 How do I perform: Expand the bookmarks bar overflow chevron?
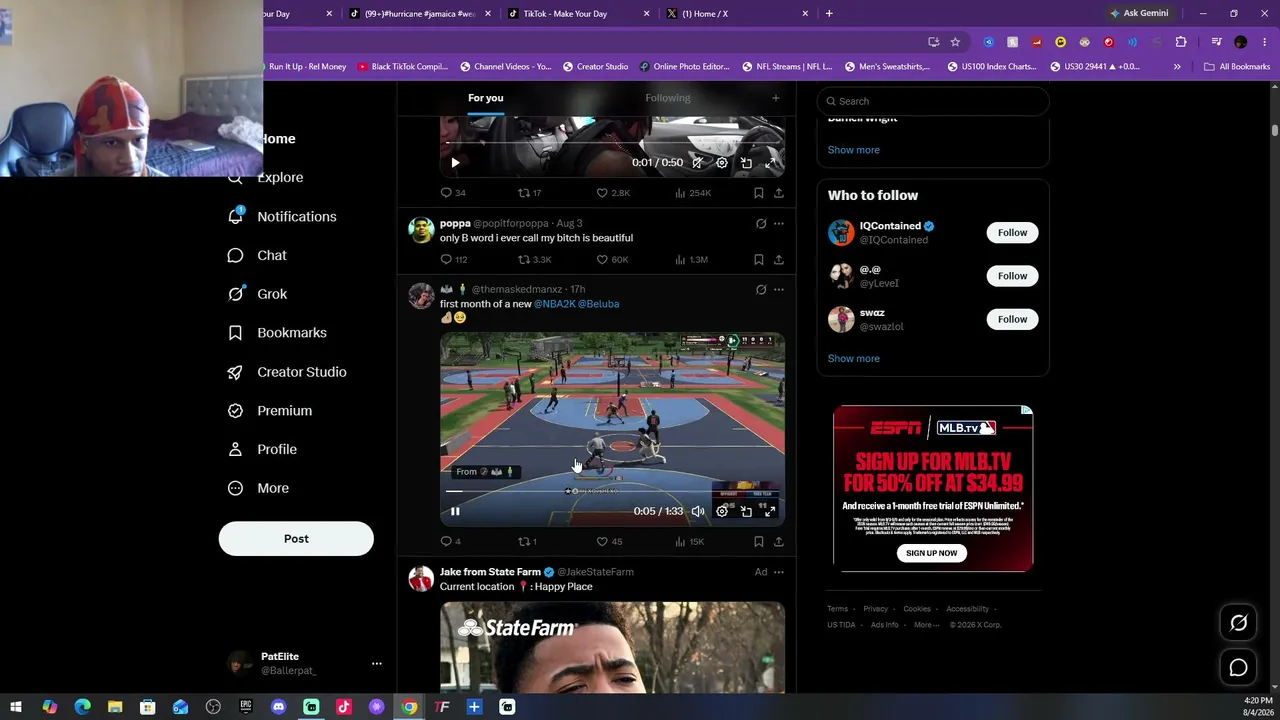[1177, 67]
